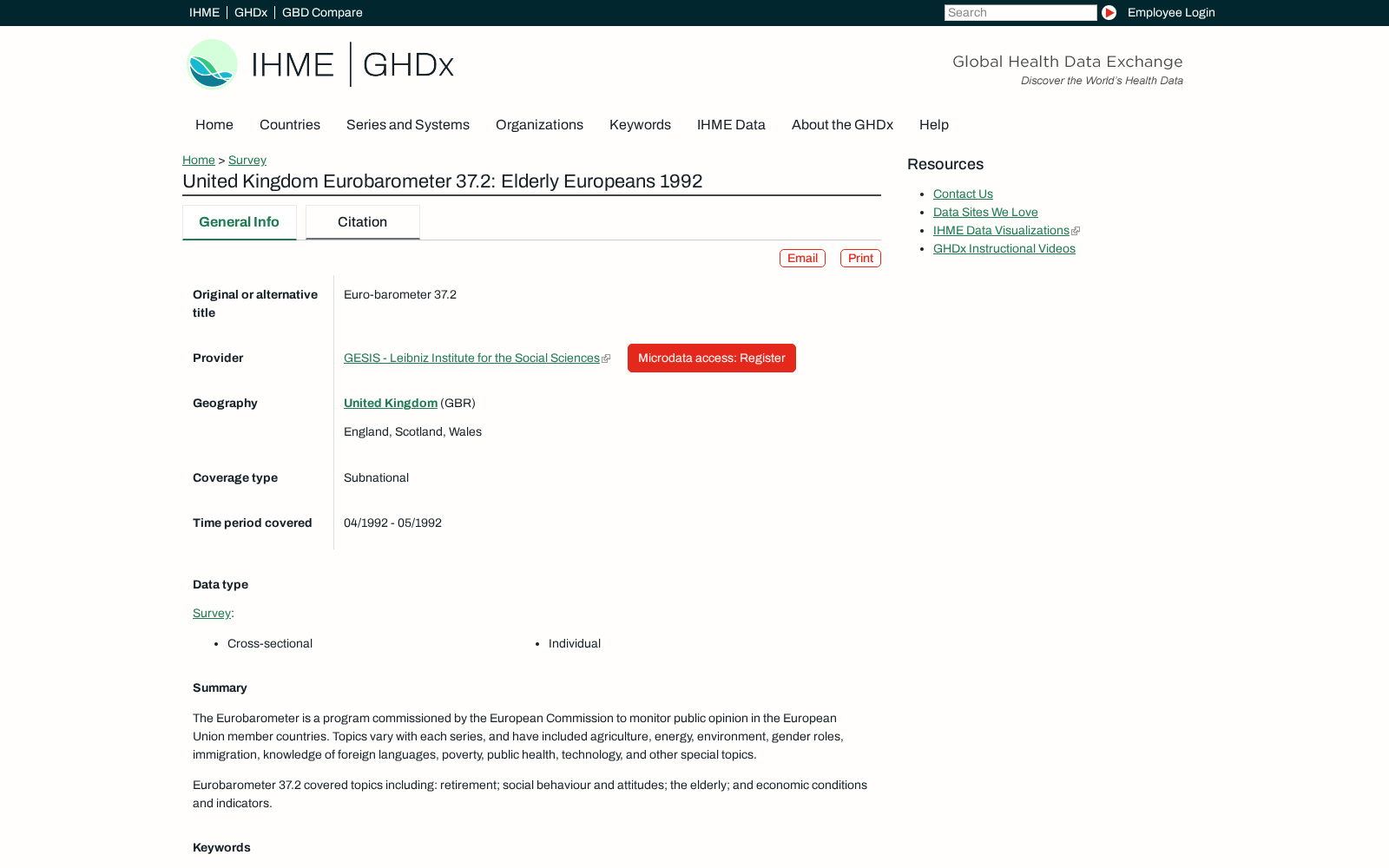This screenshot has width=1389, height=868.
Task: Follow the Home breadcrumb link
Action: pyautogui.click(x=199, y=160)
